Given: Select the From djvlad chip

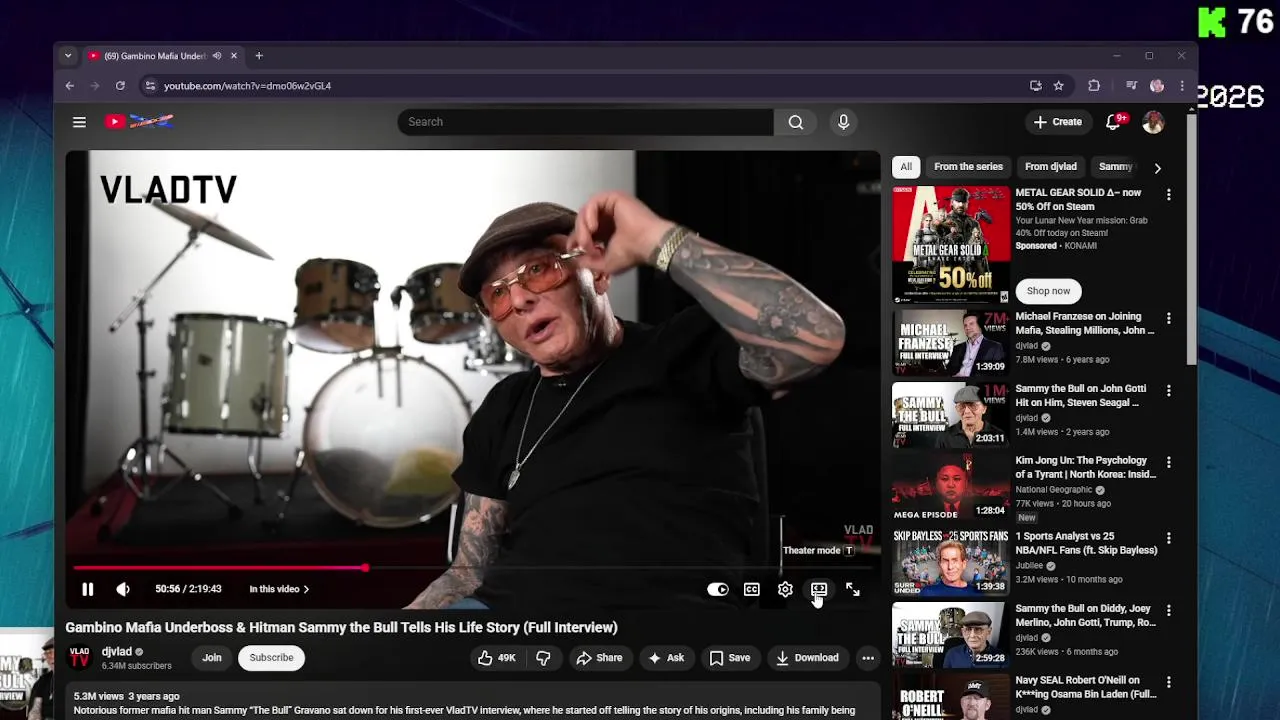Looking at the screenshot, I should pyautogui.click(x=1051, y=167).
